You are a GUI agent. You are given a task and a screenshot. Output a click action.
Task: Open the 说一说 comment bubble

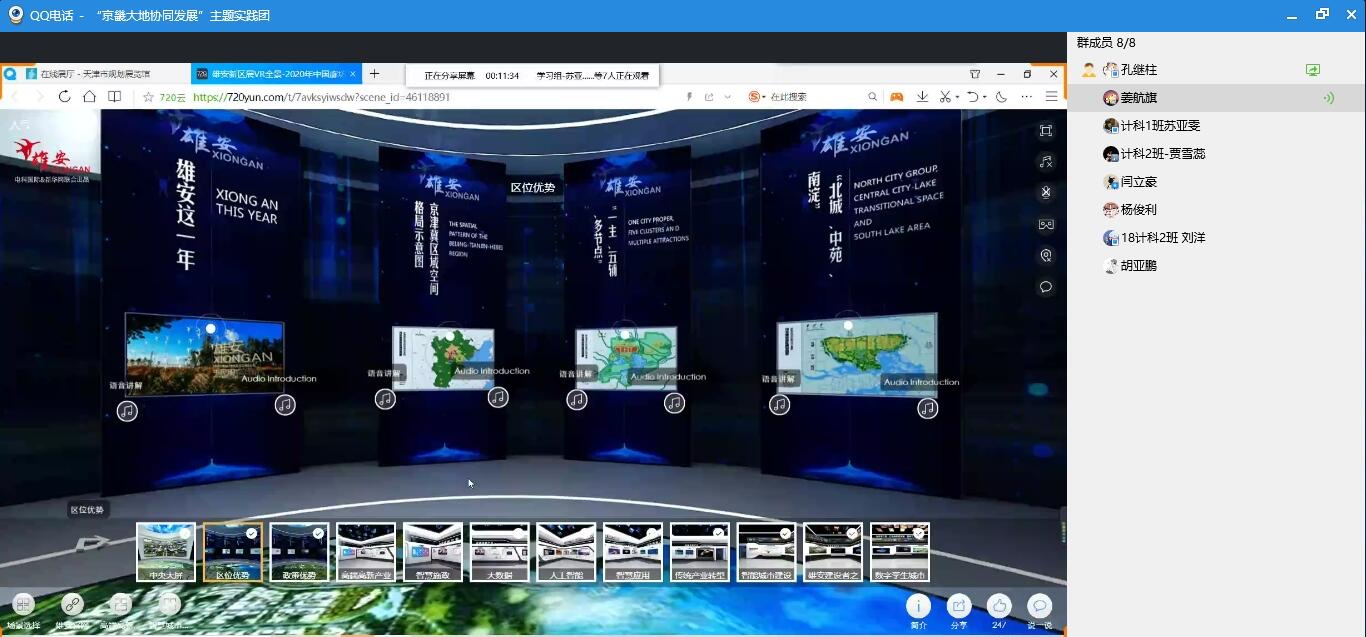[x=1040, y=605]
